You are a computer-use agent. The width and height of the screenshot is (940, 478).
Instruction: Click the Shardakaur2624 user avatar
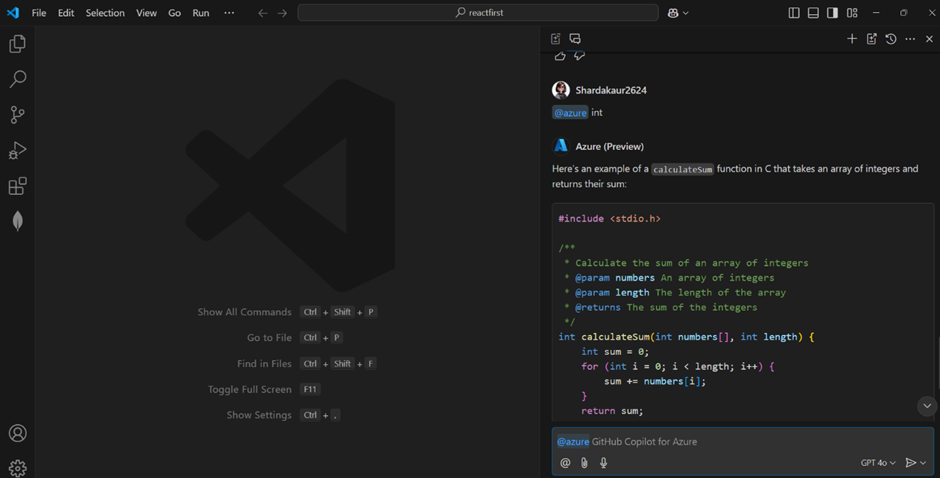click(561, 90)
